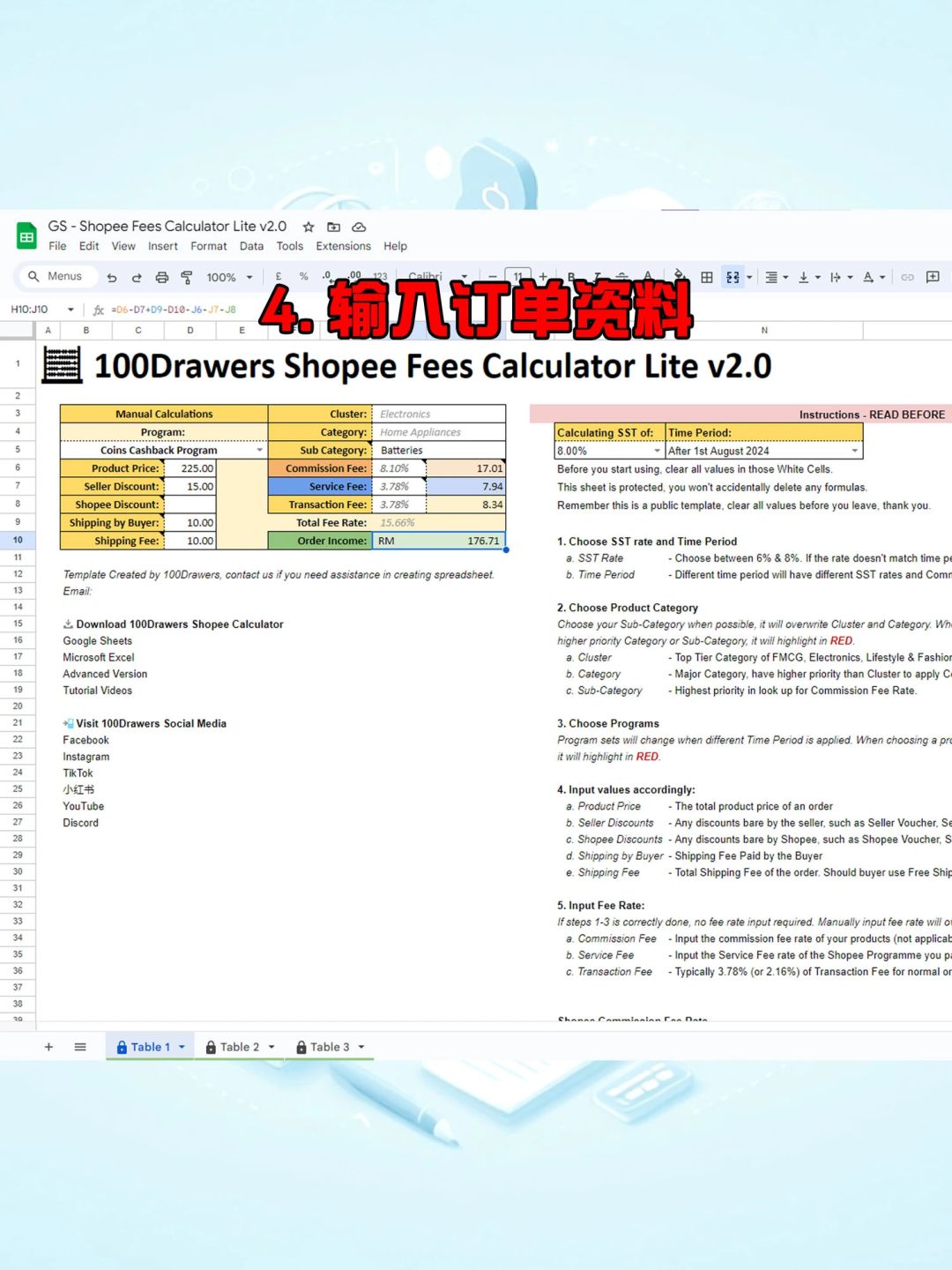Screen dimensions: 952x1270
Task: Select the Sub Category cell Batteries
Action: pos(439,450)
